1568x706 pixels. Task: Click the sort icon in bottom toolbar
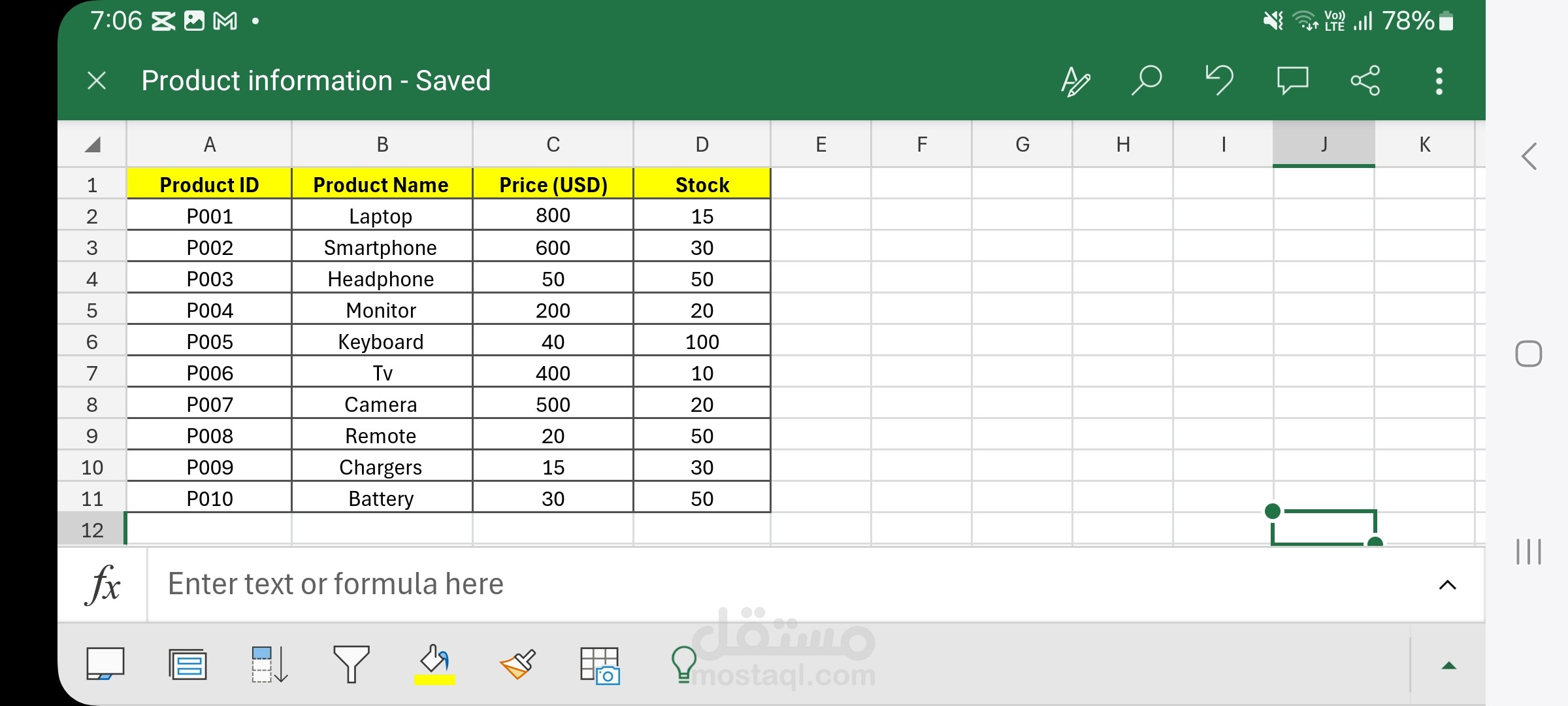tap(269, 665)
